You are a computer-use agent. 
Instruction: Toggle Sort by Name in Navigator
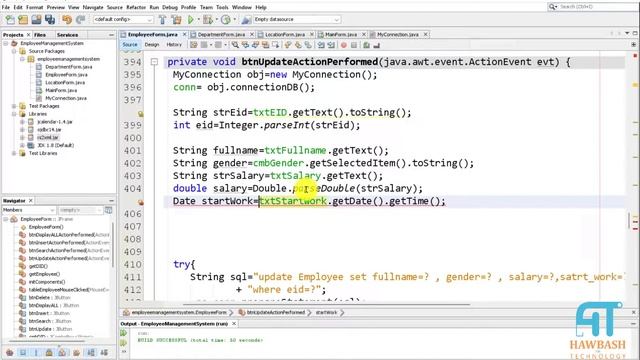coord(91,352)
